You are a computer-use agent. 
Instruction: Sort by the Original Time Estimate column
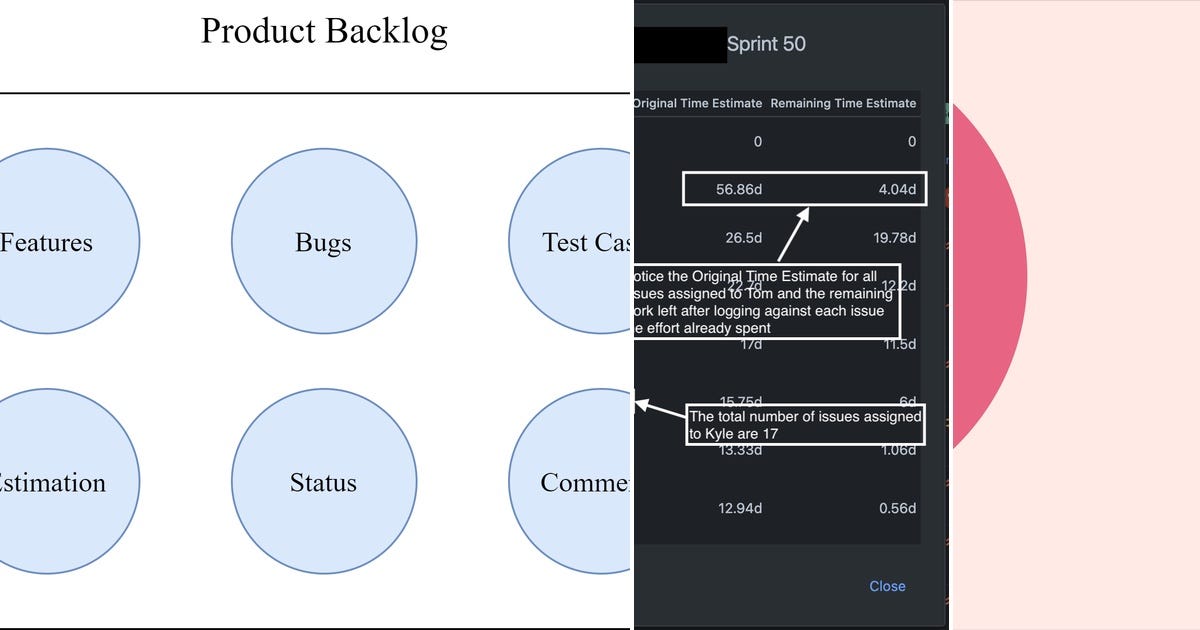pyautogui.click(x=698, y=103)
